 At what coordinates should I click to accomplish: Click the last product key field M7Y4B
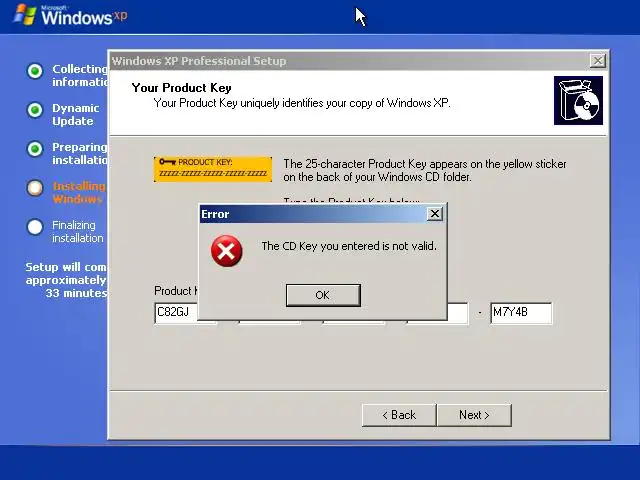click(521, 313)
